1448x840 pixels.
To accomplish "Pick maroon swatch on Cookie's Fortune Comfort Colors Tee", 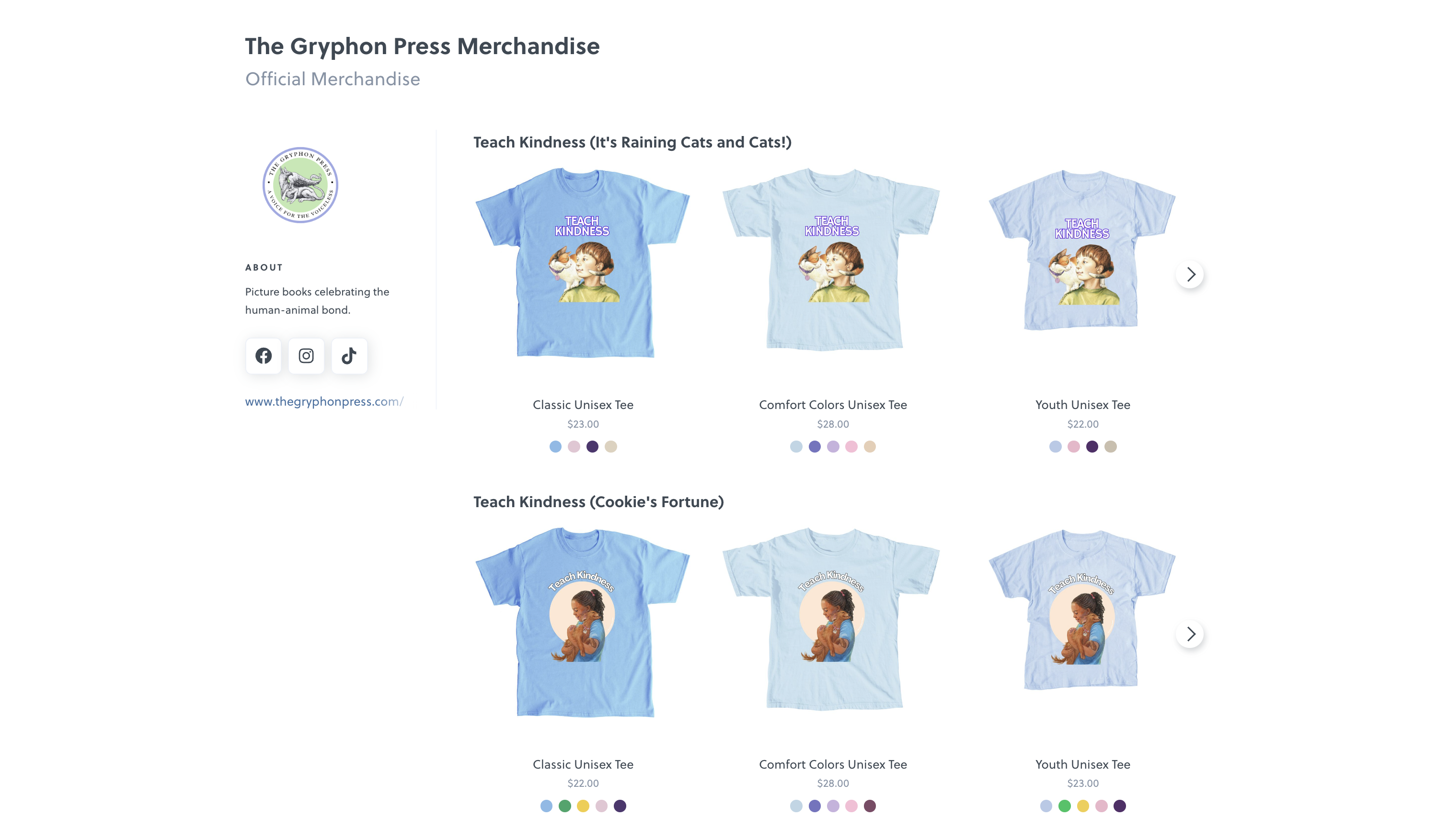I will 870,806.
